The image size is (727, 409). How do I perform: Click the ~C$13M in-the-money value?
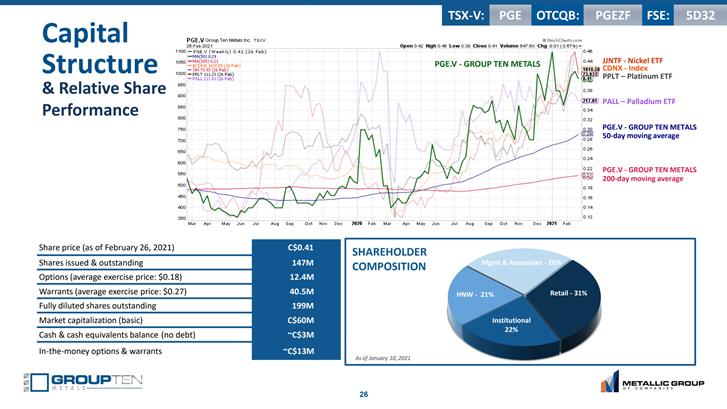coord(299,351)
